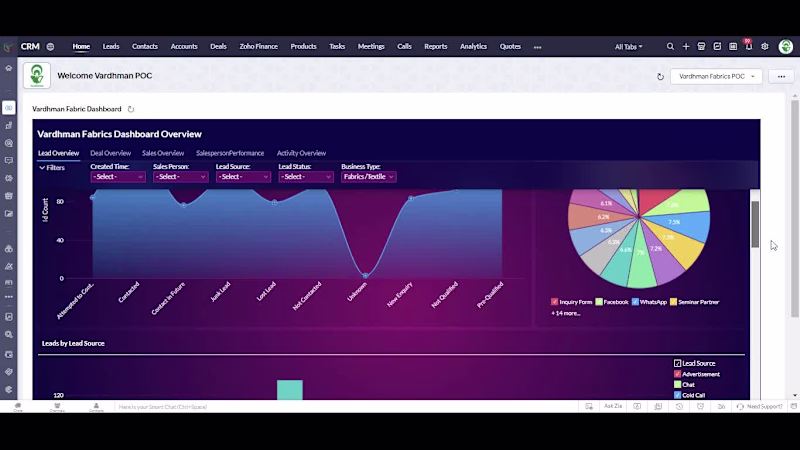Click the user profile avatar at top right
This screenshot has height=450, width=800.
(x=786, y=46)
